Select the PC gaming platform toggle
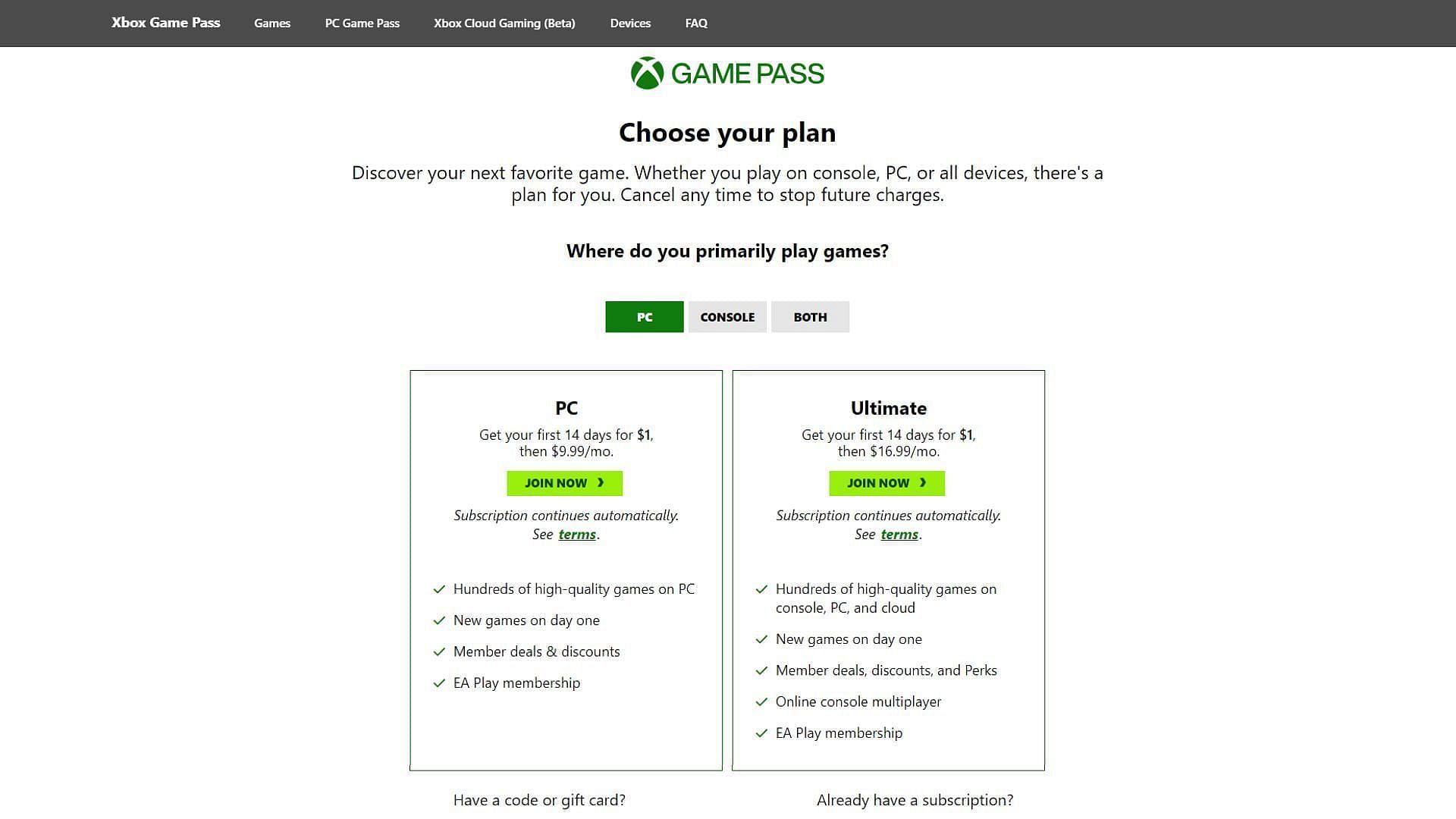The height and width of the screenshot is (819, 1456). tap(645, 317)
